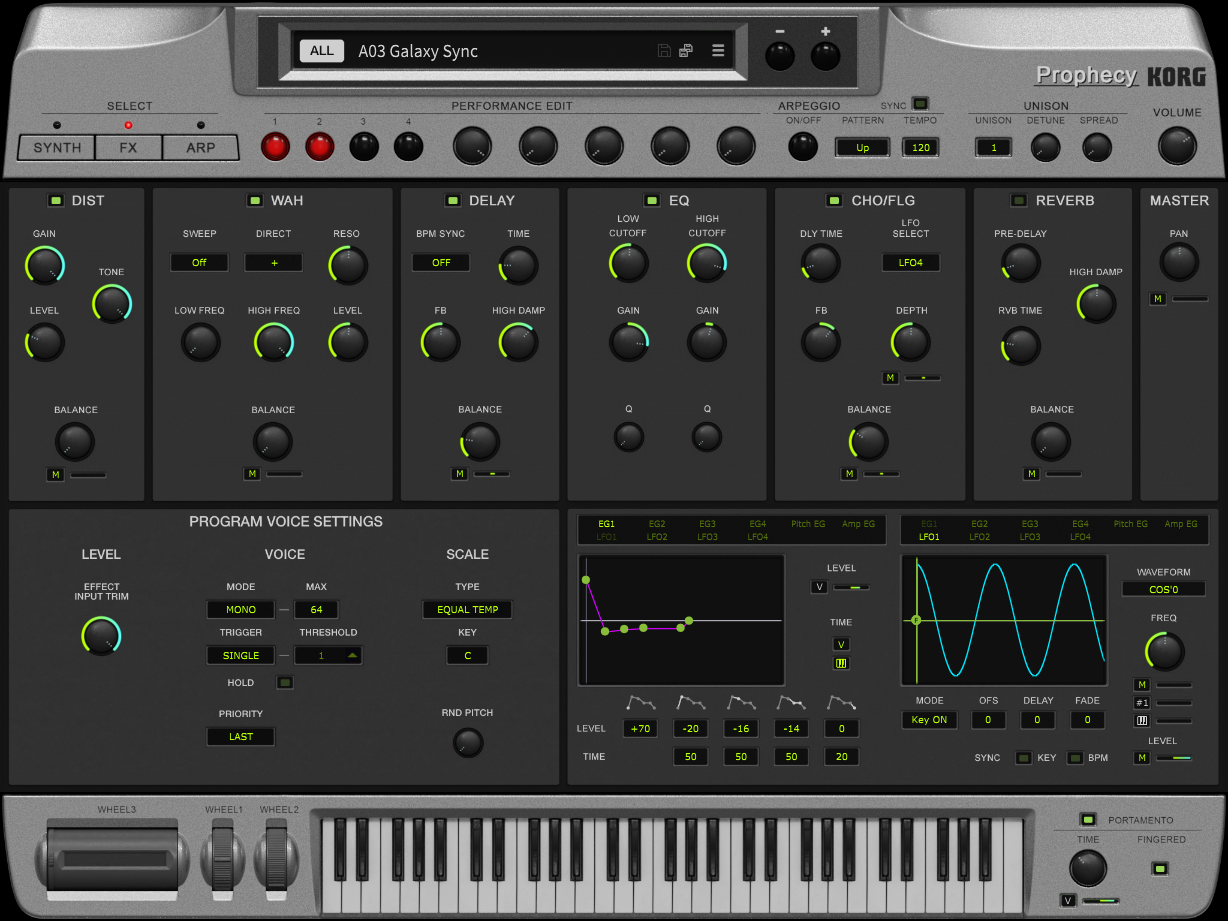Click the M button under WAH balance
The height and width of the screenshot is (921, 1228).
[x=252, y=474]
